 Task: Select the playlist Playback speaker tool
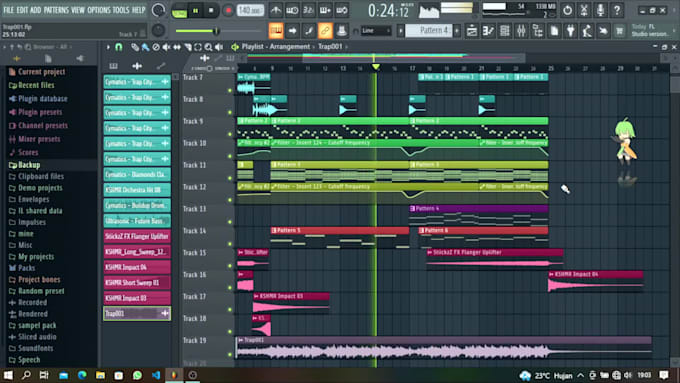(x=219, y=47)
